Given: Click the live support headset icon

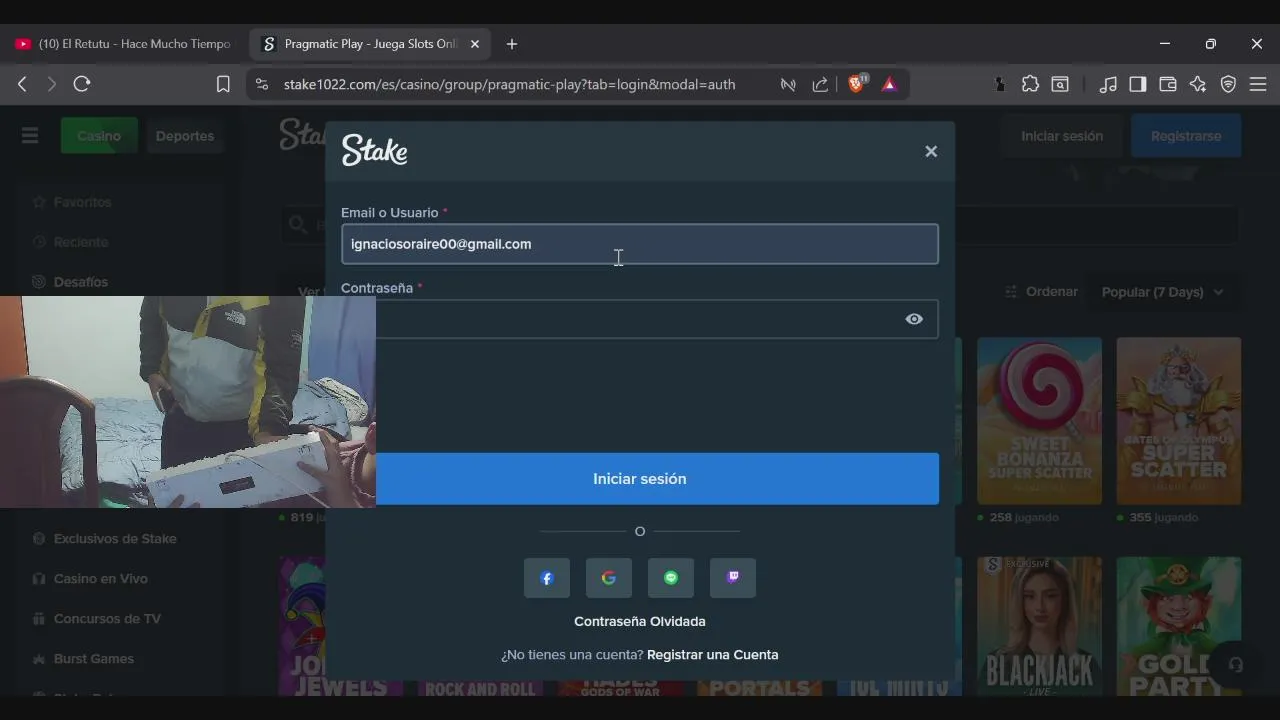Looking at the screenshot, I should [1236, 665].
